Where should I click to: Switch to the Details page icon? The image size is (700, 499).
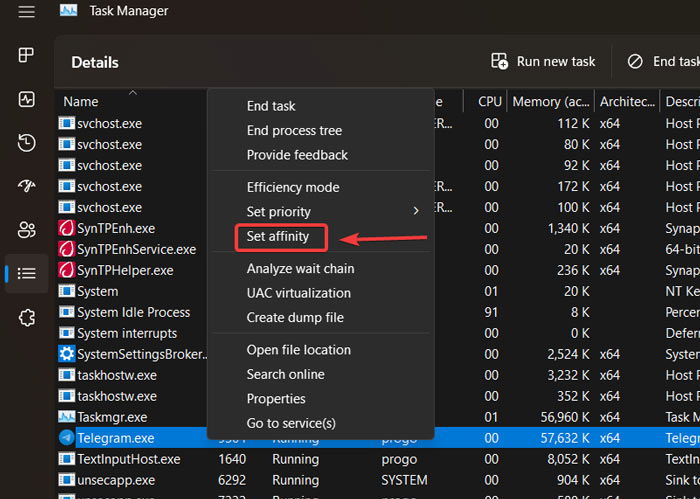(27, 273)
